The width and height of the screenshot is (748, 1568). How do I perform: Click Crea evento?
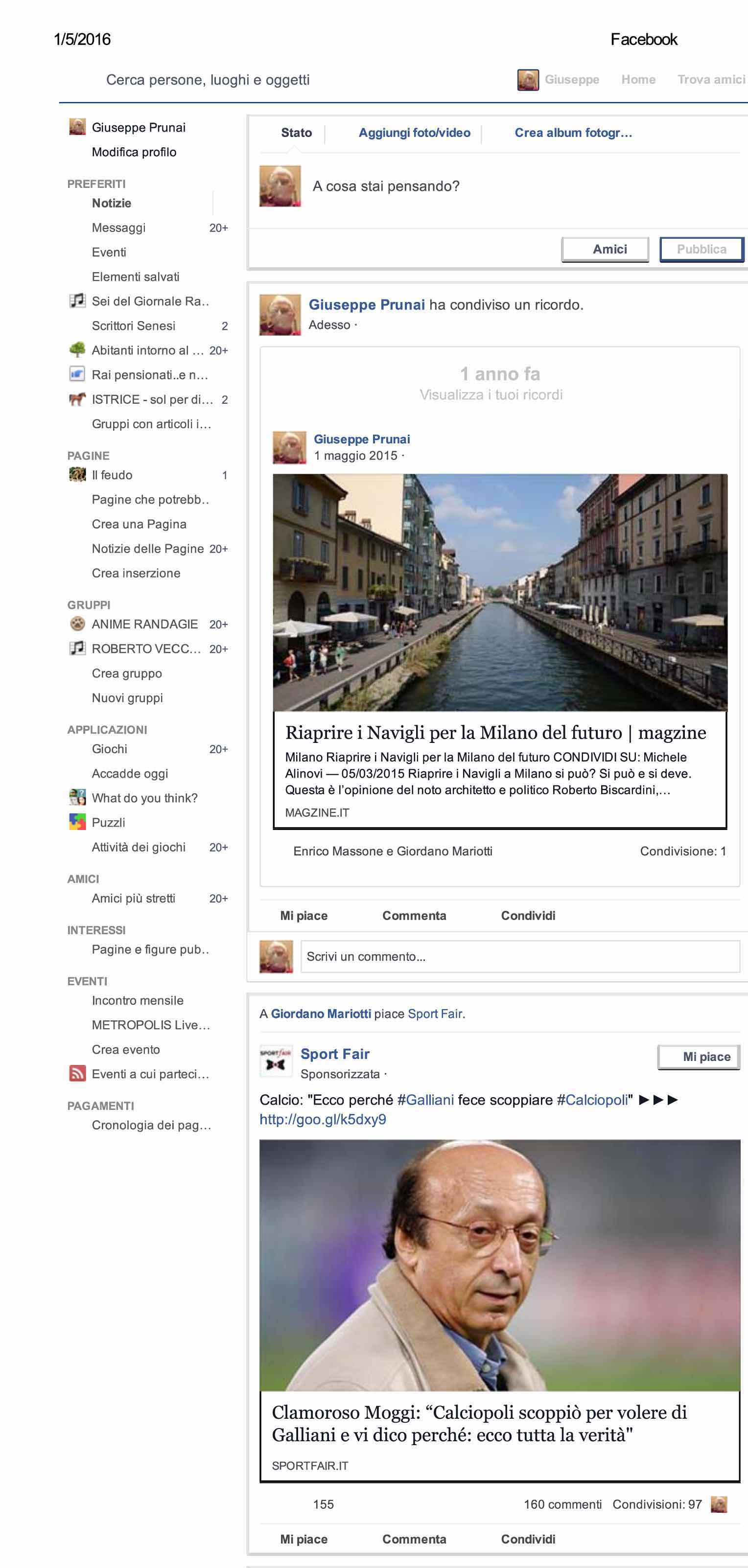[x=126, y=1049]
